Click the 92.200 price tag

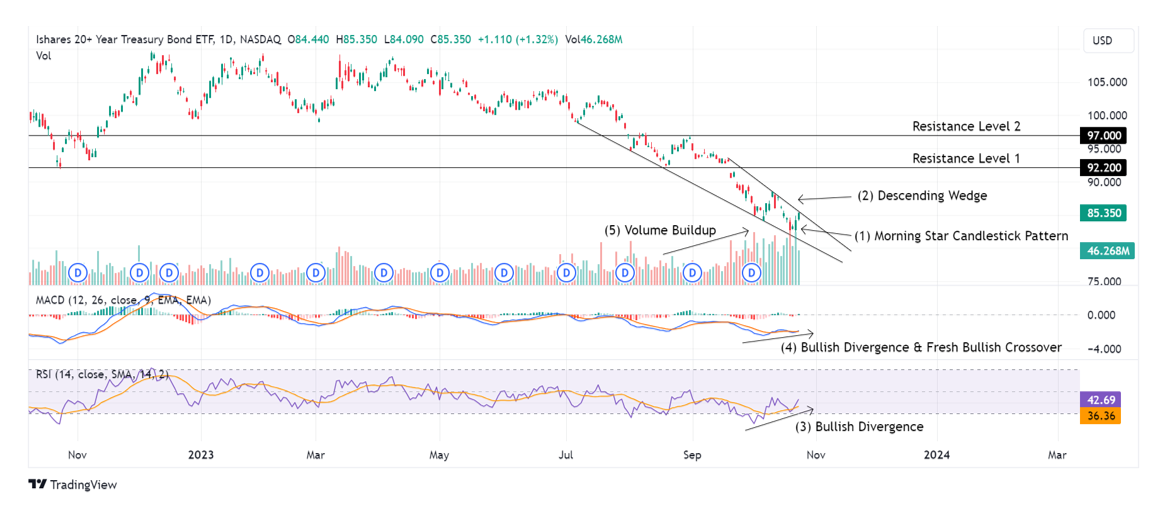tap(1103, 168)
